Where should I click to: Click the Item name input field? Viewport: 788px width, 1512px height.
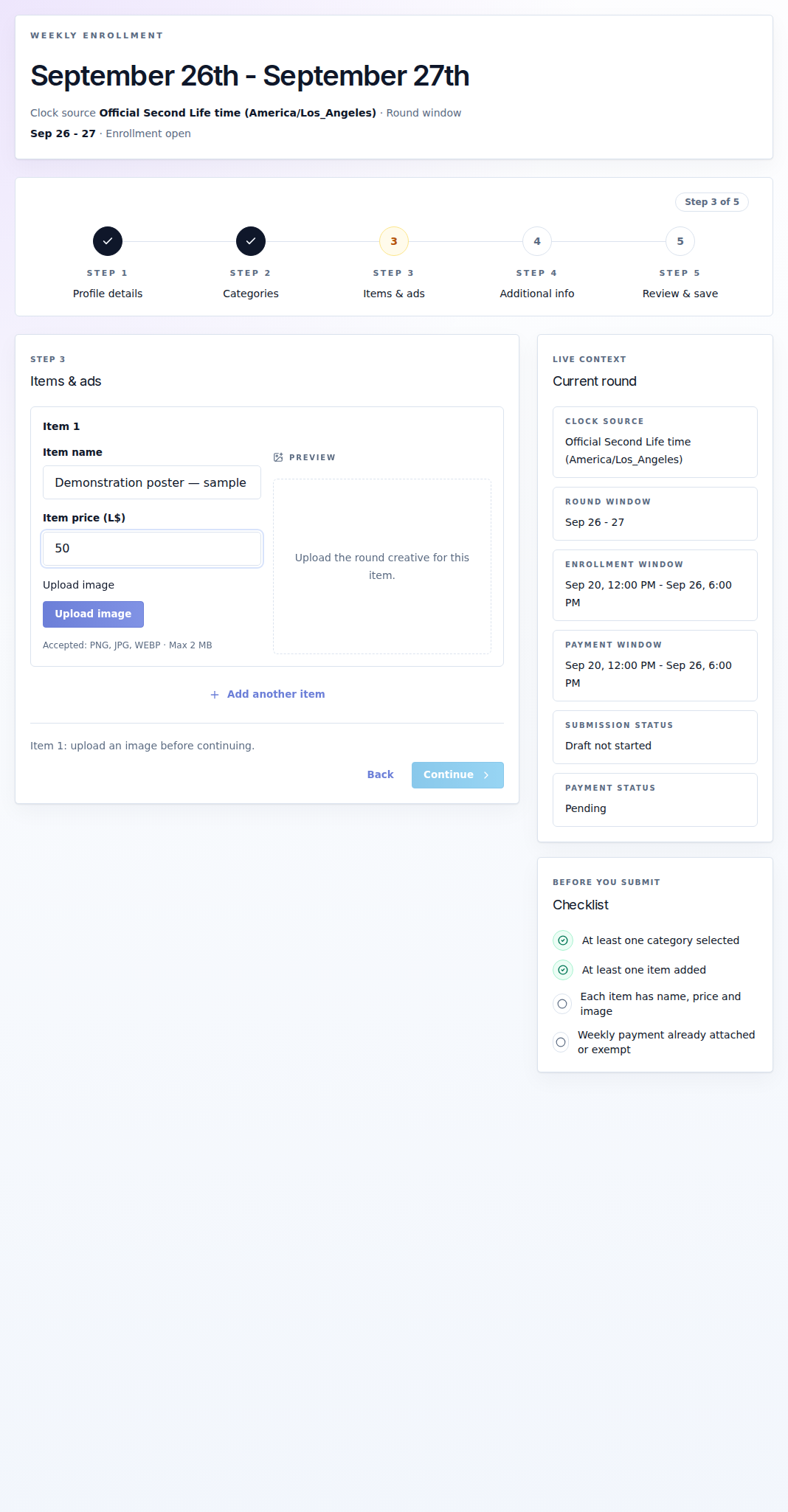(x=152, y=482)
